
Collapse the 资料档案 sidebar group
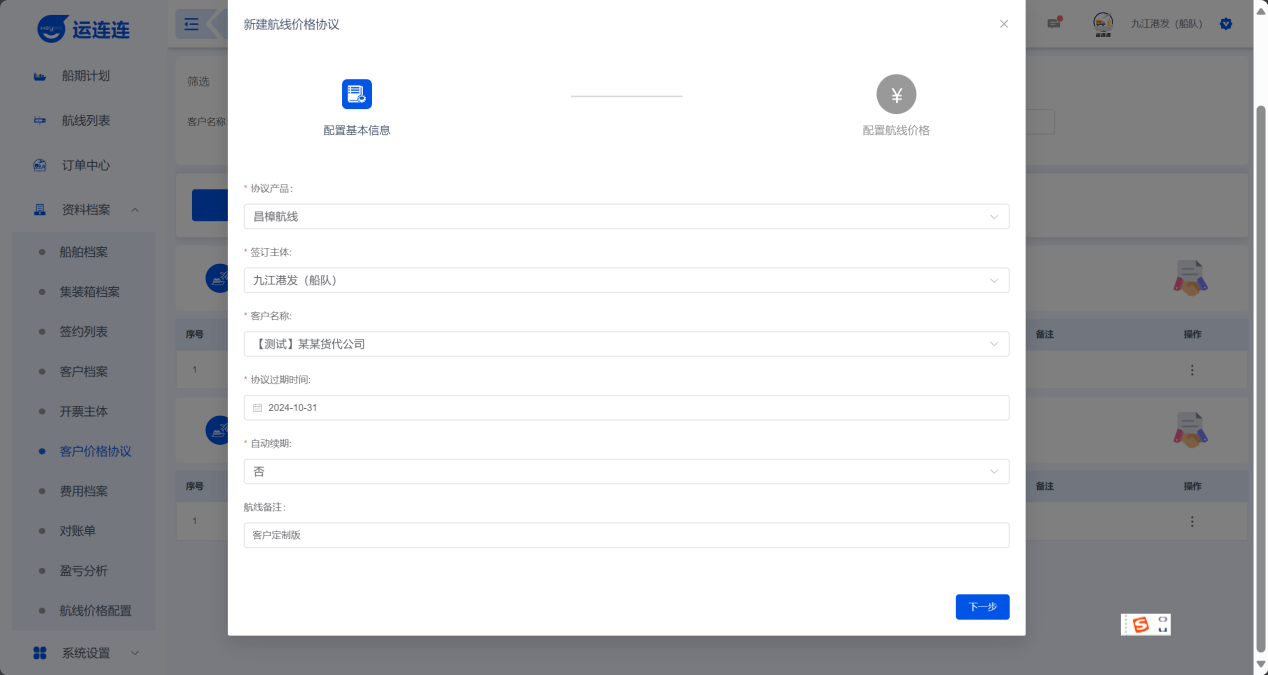[x=86, y=210]
